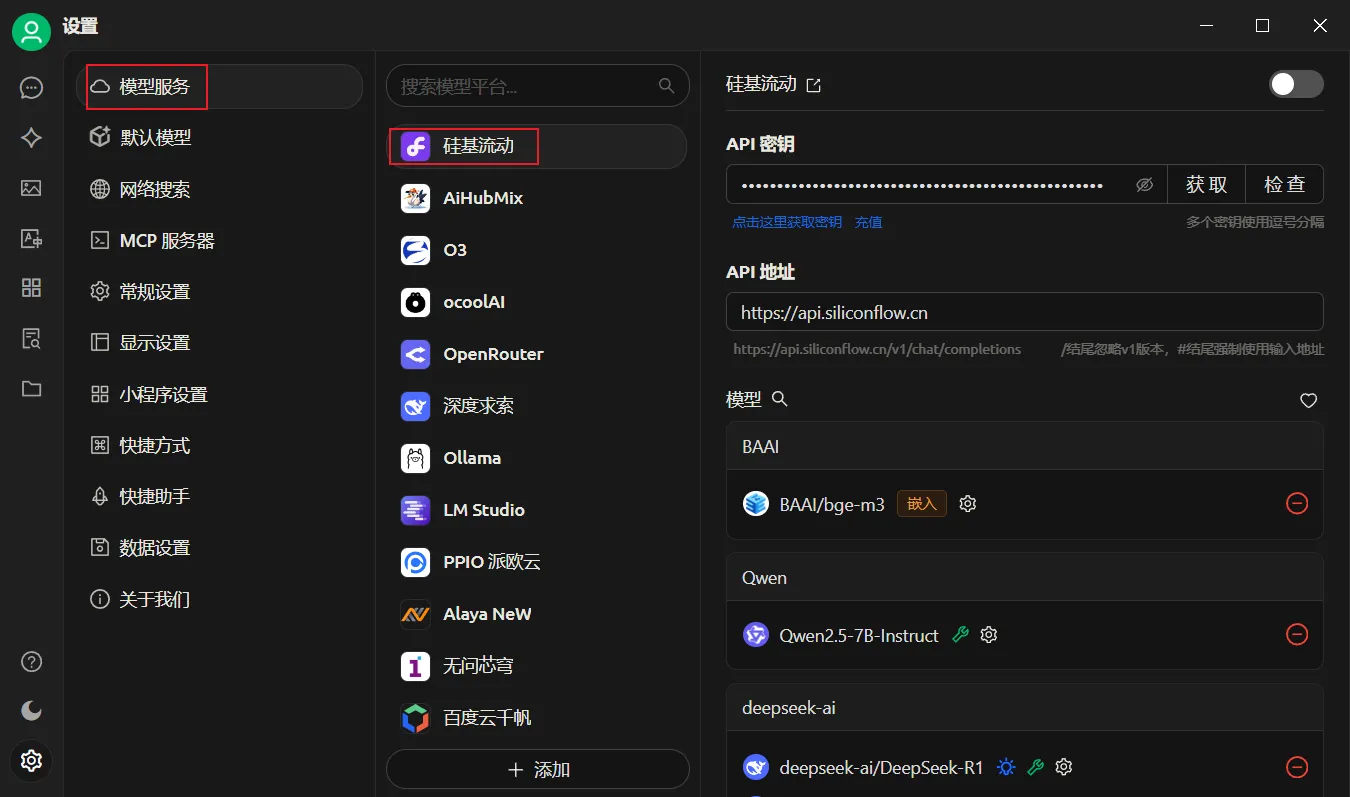Click the 添加 provider button

coord(538,770)
